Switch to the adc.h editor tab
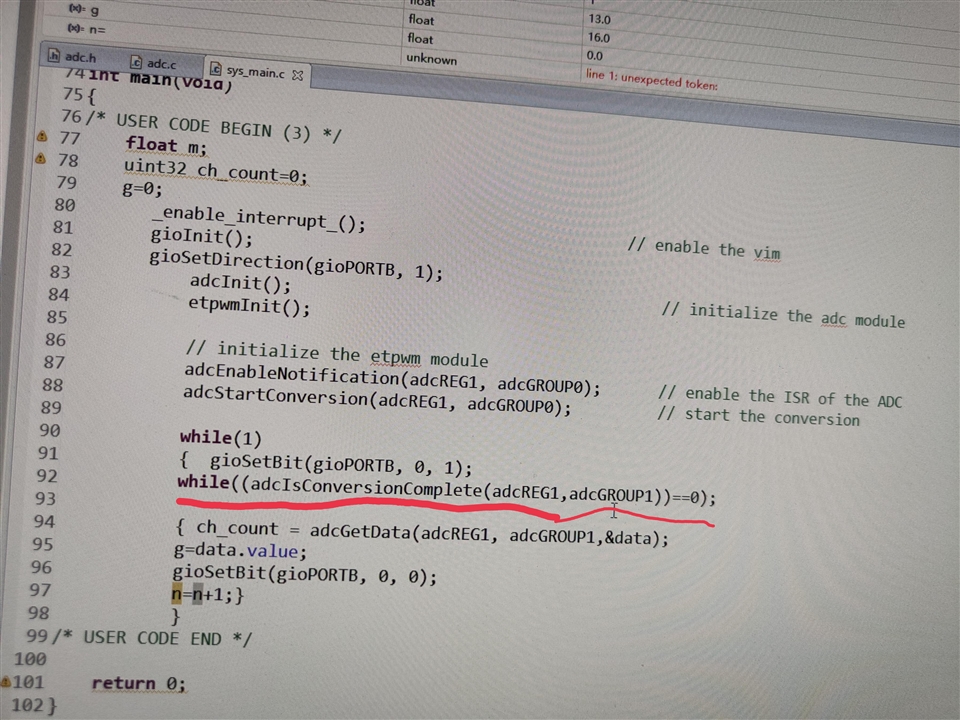 point(73,57)
